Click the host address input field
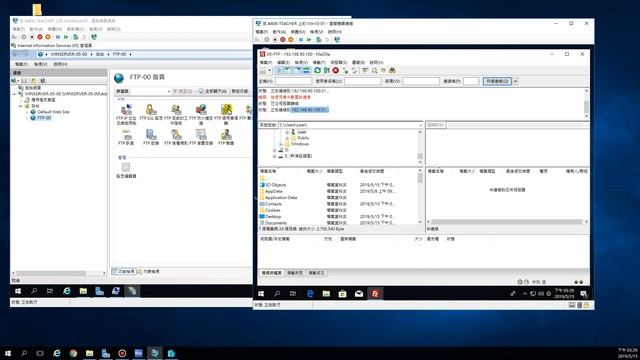The height and width of the screenshot is (360, 640). coord(293,81)
